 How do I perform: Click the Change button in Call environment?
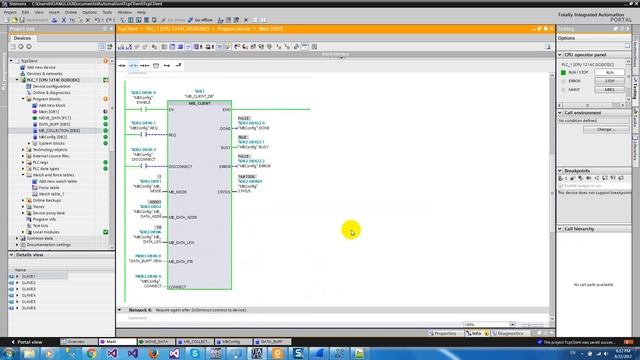point(606,129)
